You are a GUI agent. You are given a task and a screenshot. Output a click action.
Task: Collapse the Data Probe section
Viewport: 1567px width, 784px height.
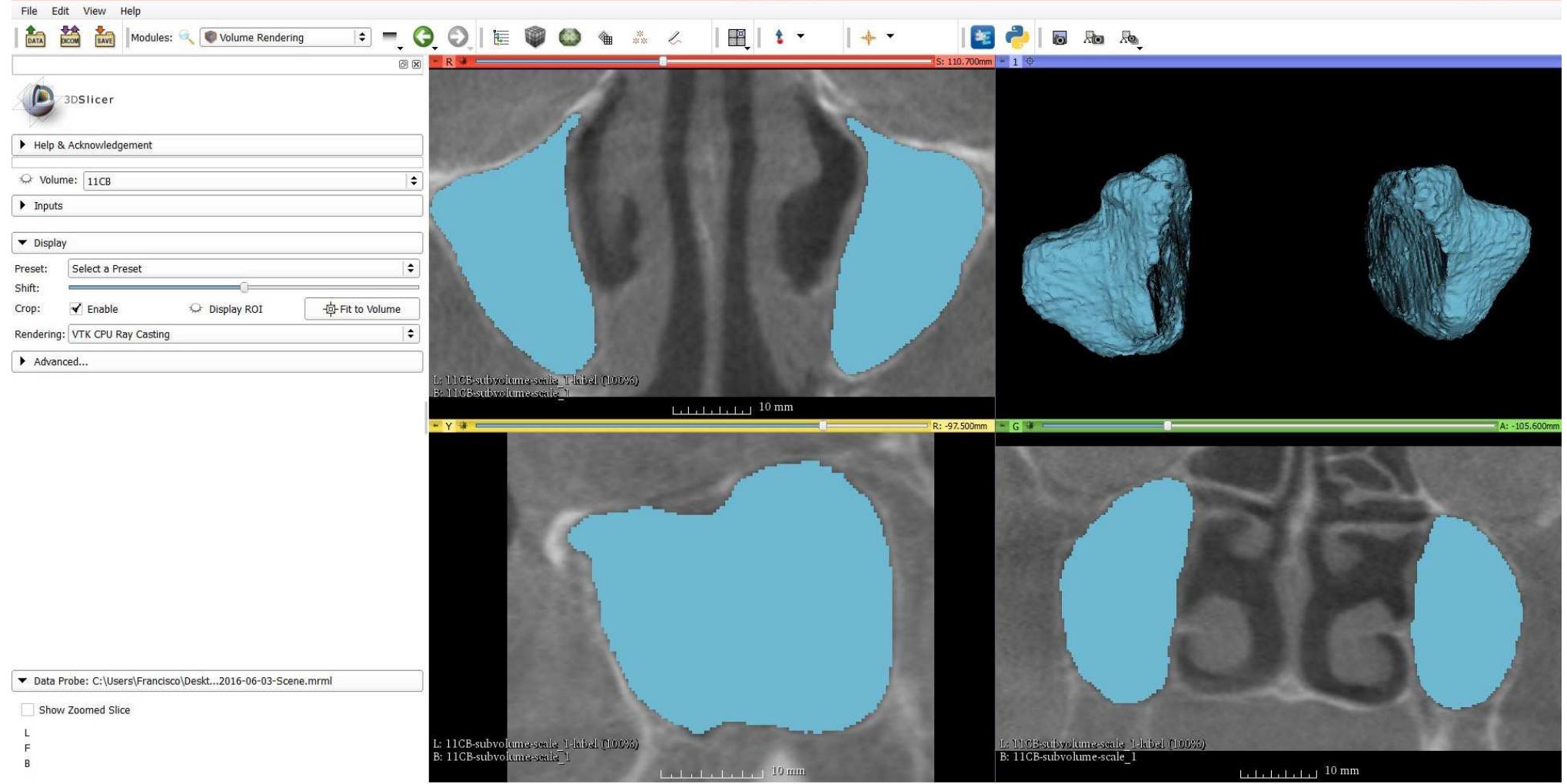[x=217, y=680]
